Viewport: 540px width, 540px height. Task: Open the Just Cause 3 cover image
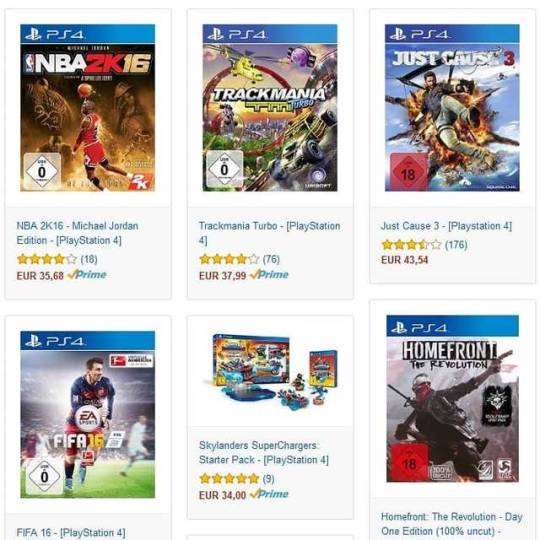[452, 107]
